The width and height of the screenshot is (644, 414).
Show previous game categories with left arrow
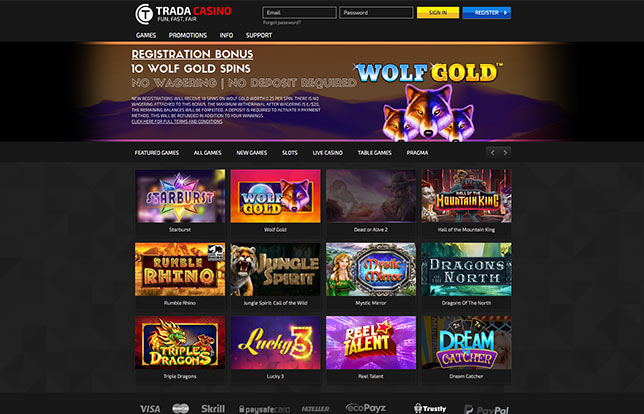[x=492, y=153]
